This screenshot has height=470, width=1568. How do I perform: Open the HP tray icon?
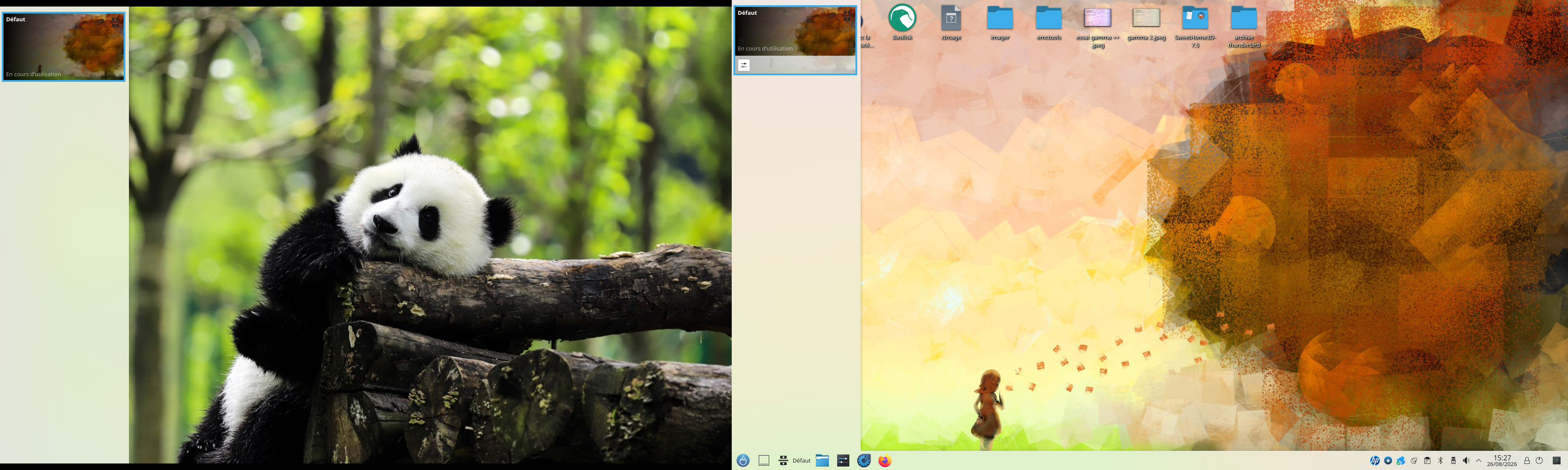click(x=1375, y=460)
